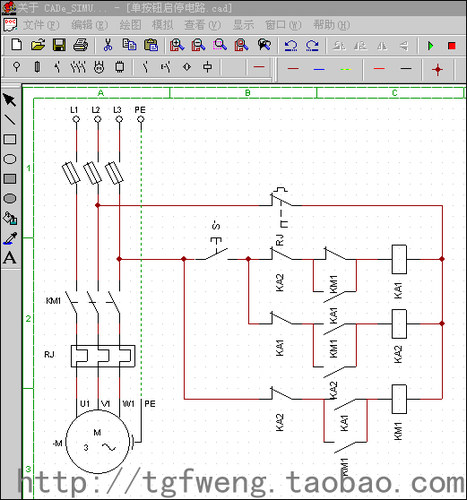Select the pushbutton switch library icon
Image resolution: width=467 pixels, height=500 pixels.
click(166, 67)
